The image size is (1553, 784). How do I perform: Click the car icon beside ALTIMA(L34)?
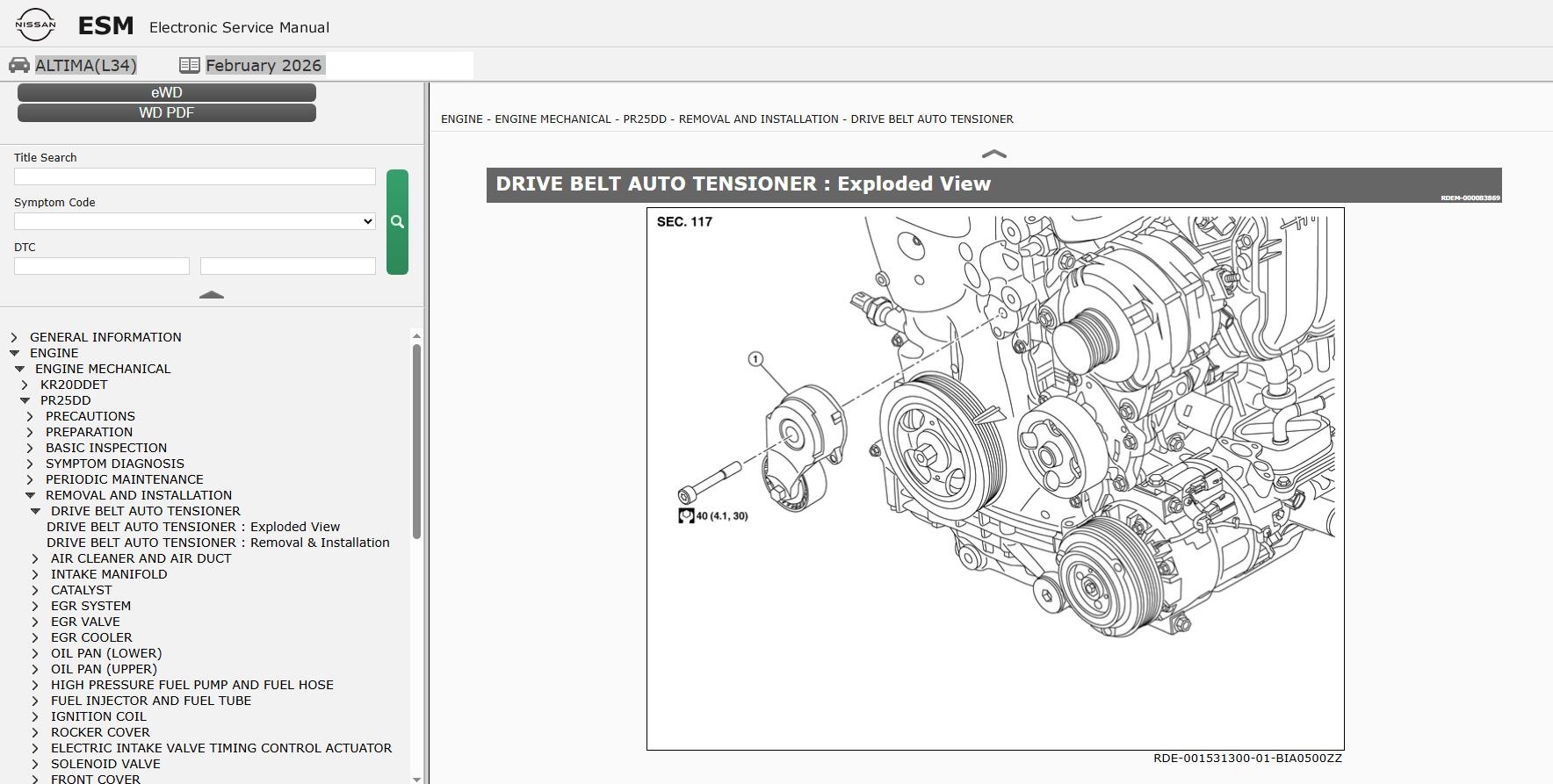tap(19, 65)
